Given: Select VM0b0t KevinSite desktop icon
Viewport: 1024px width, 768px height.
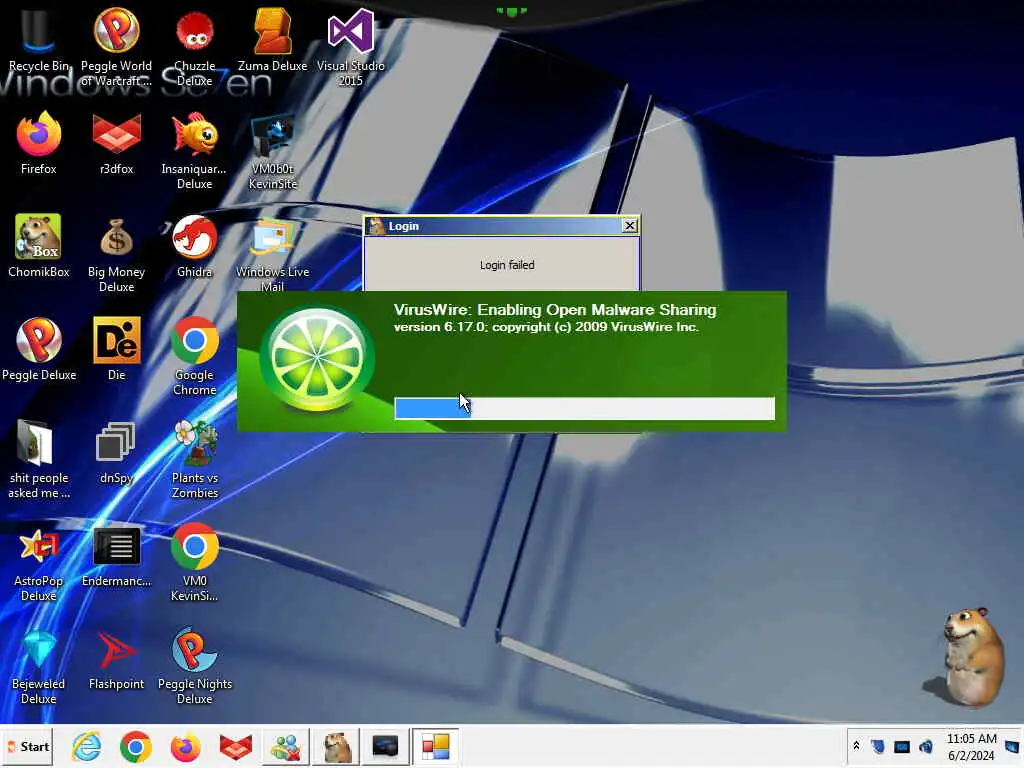Looking at the screenshot, I should coord(272,150).
